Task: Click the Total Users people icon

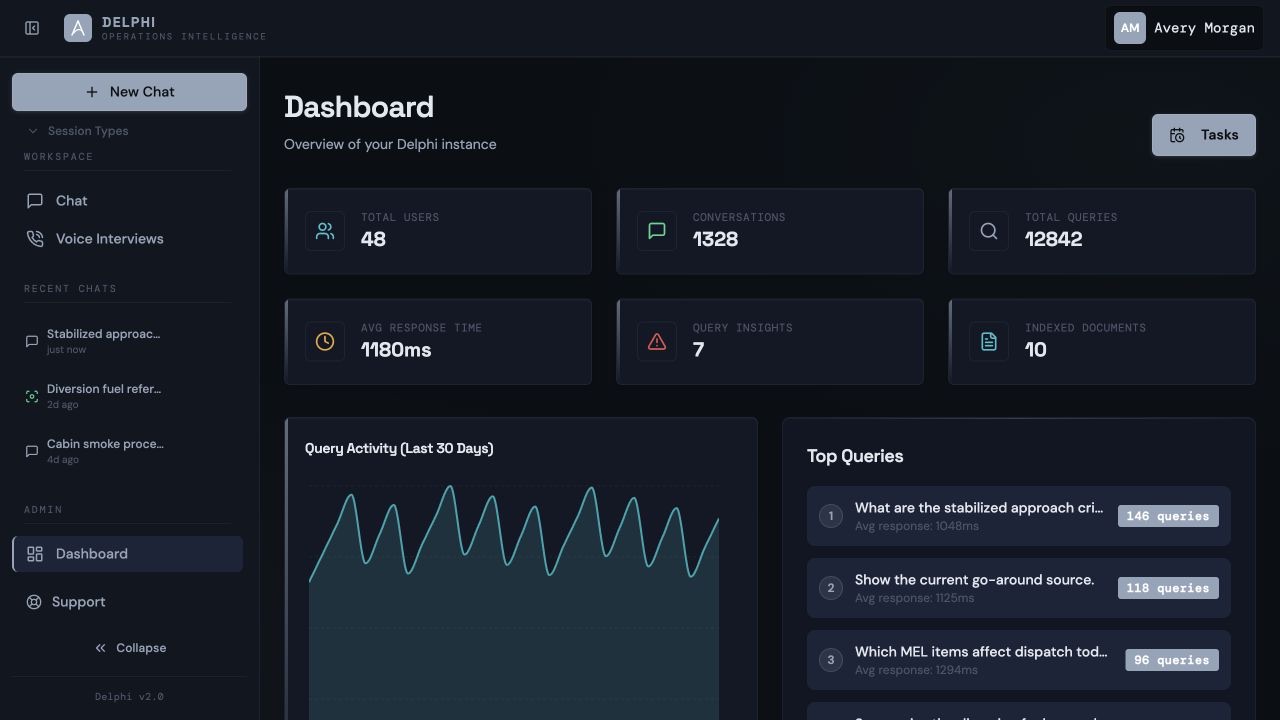Action: pos(325,231)
